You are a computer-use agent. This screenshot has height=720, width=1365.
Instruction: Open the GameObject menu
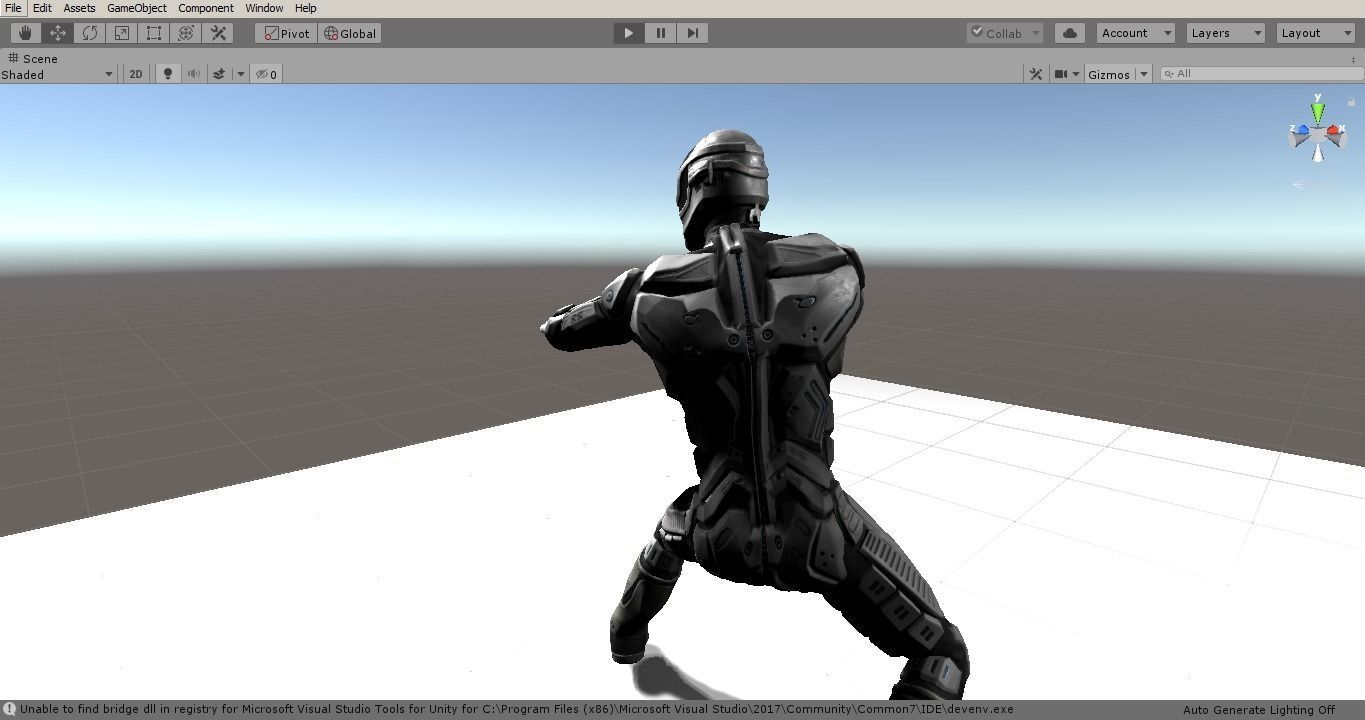pos(137,8)
